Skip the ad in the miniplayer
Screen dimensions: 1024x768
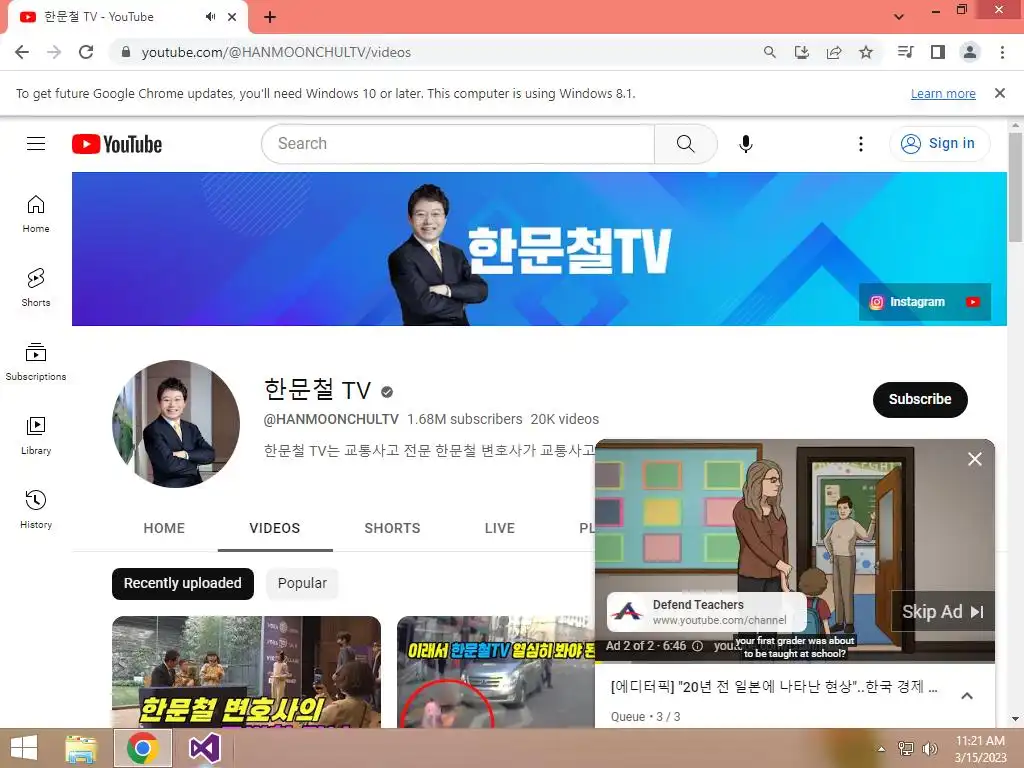(942, 611)
